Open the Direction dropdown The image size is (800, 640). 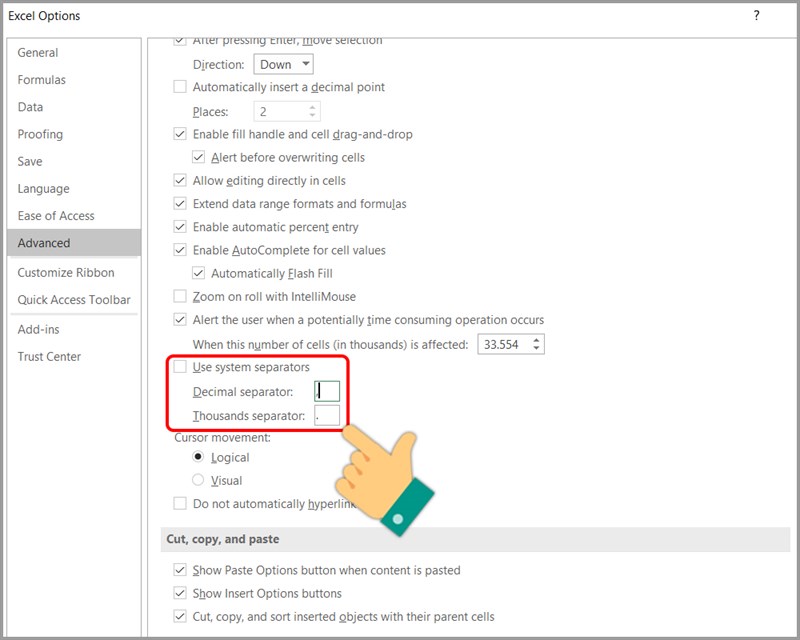285,64
